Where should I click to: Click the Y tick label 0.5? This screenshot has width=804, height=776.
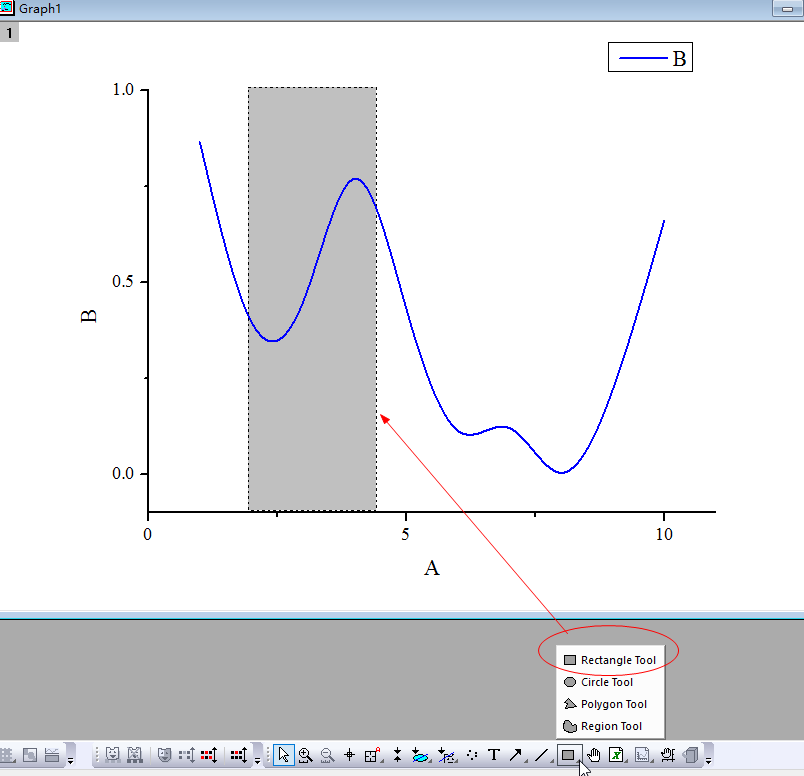point(123,282)
